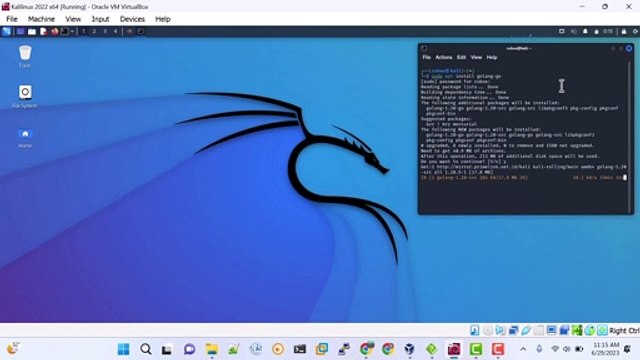
Task: Open terminal Actions menu
Action: [x=444, y=58]
